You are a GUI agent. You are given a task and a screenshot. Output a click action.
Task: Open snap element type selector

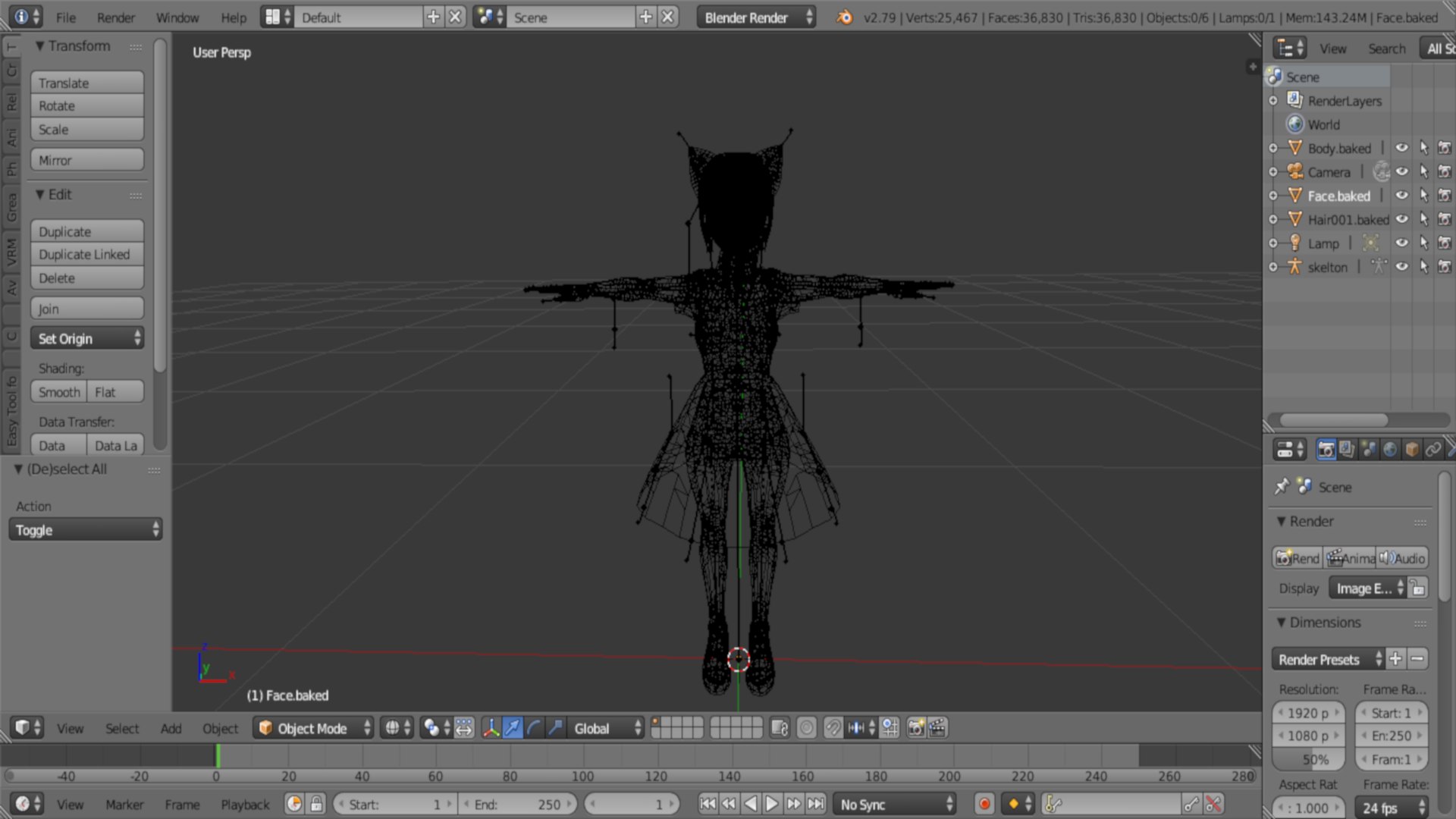coord(861,728)
